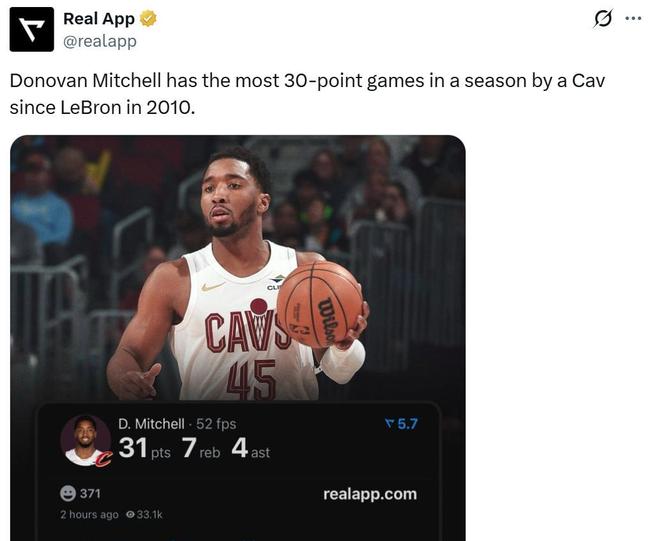Click the blue 5.7 rating icon
Viewport: 660px width, 541px height.
(x=390, y=424)
